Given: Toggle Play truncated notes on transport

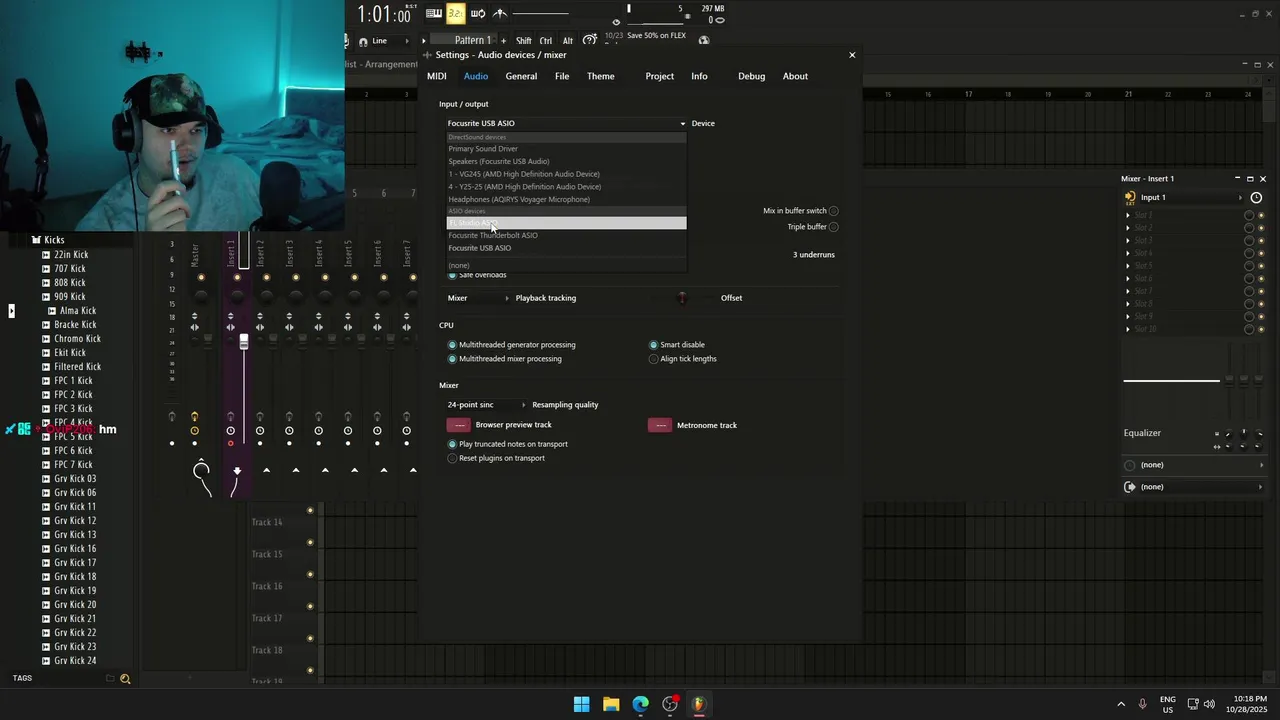Looking at the screenshot, I should click(452, 444).
